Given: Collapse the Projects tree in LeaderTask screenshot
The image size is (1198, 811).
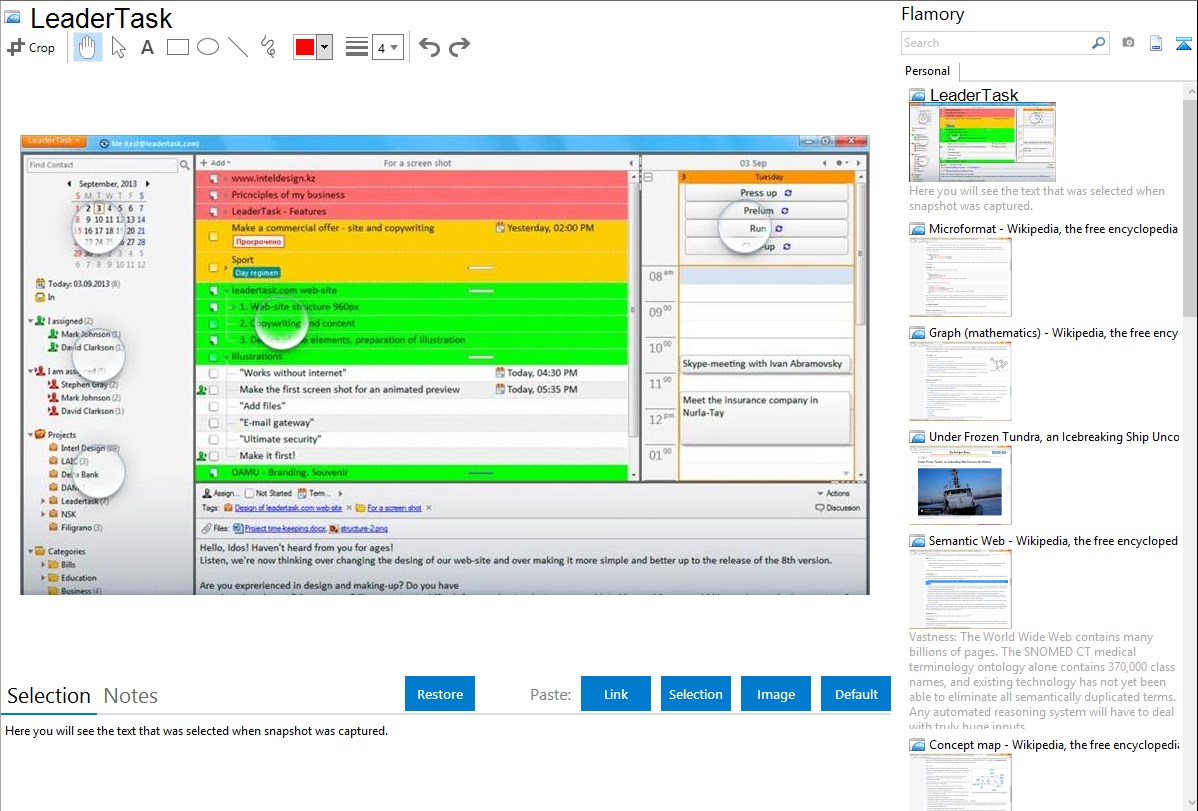Looking at the screenshot, I should tap(31, 434).
